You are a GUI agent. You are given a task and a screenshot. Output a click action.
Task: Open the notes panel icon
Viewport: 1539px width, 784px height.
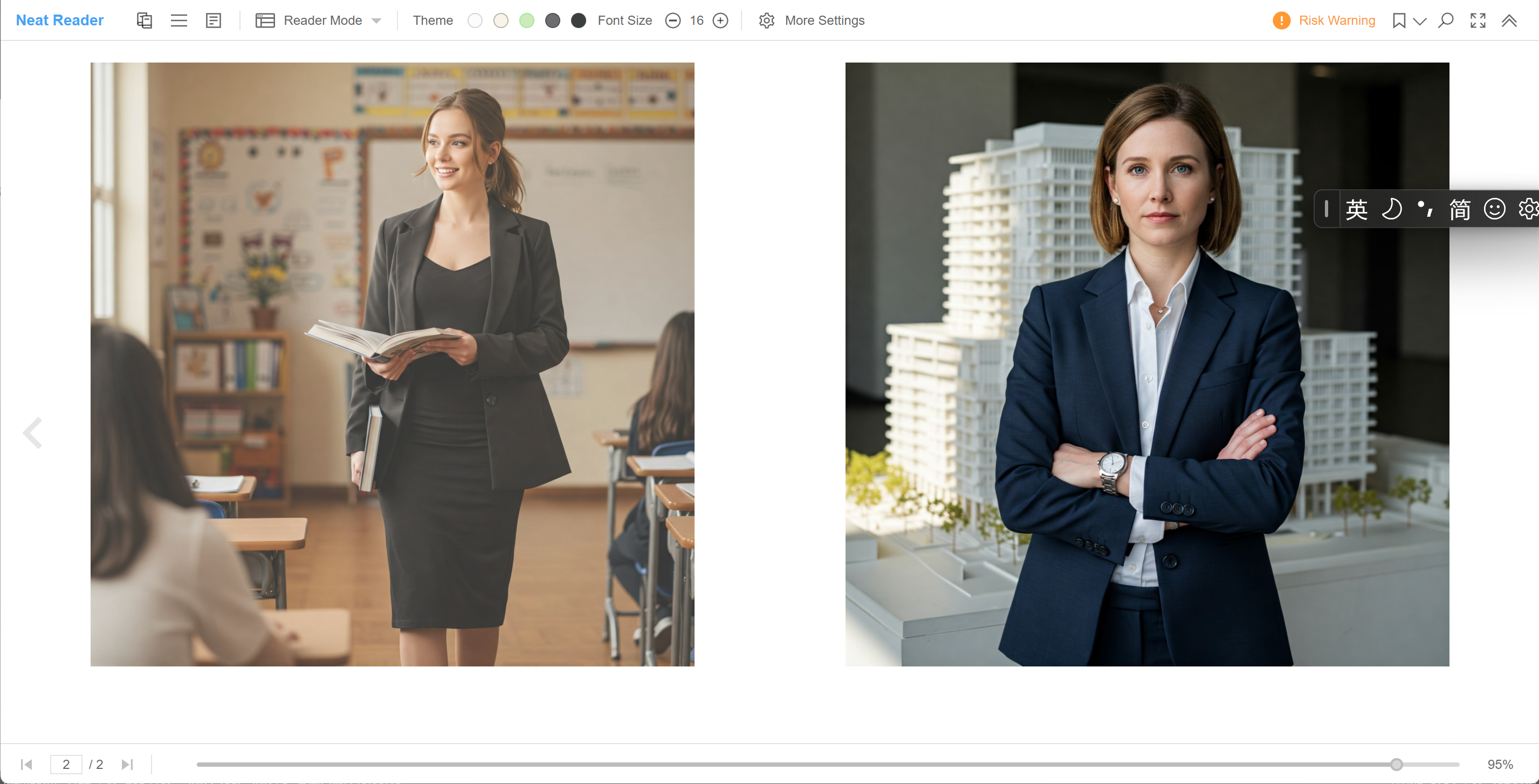214,20
